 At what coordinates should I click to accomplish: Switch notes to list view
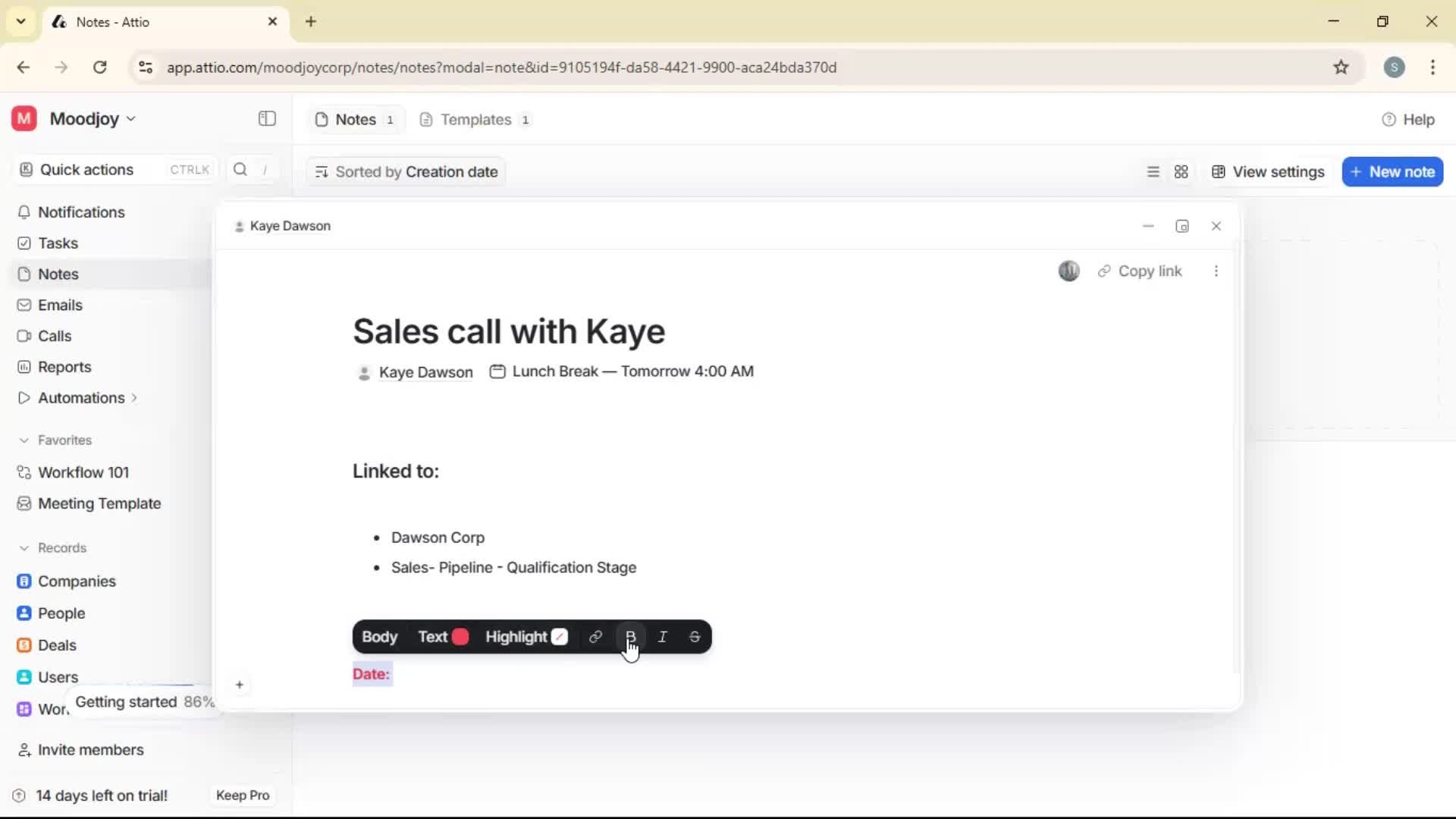click(1153, 171)
